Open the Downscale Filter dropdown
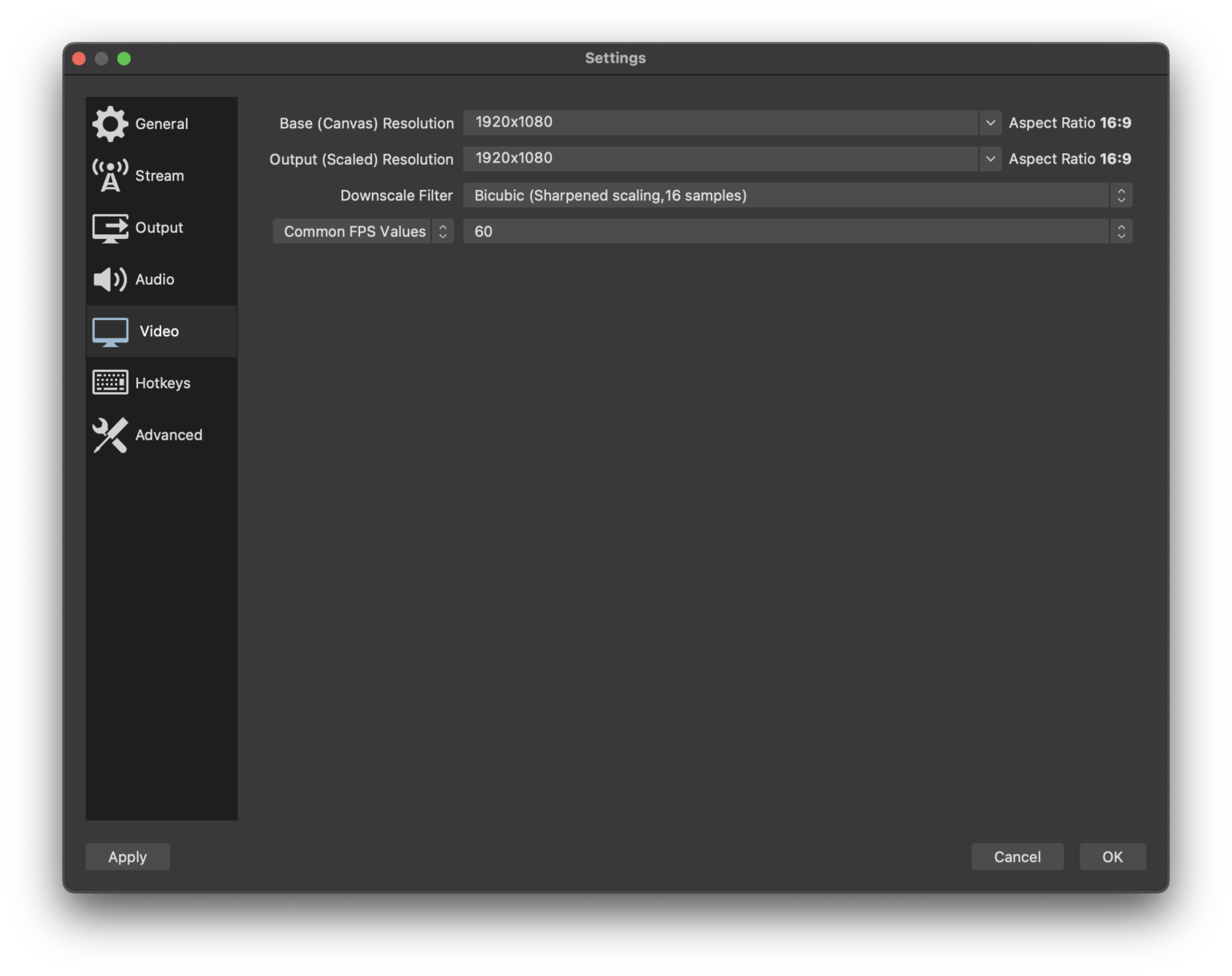Screen dimensions: 1232x976 [x=1121, y=195]
